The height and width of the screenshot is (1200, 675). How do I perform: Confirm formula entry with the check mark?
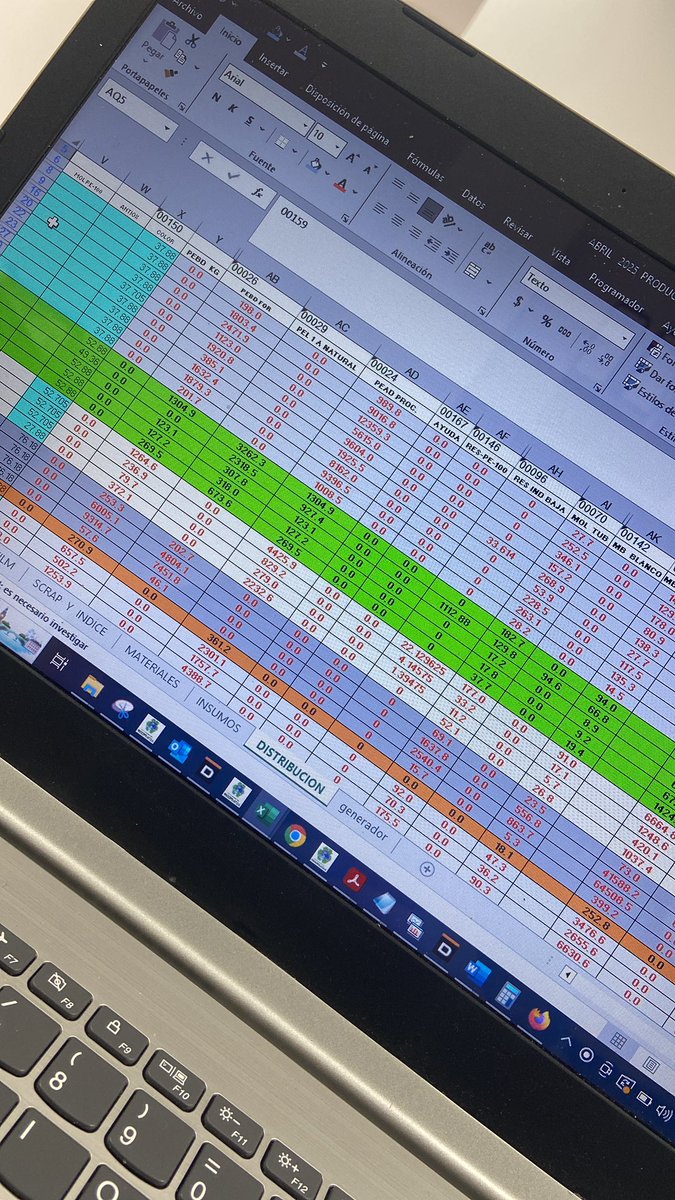(x=234, y=175)
